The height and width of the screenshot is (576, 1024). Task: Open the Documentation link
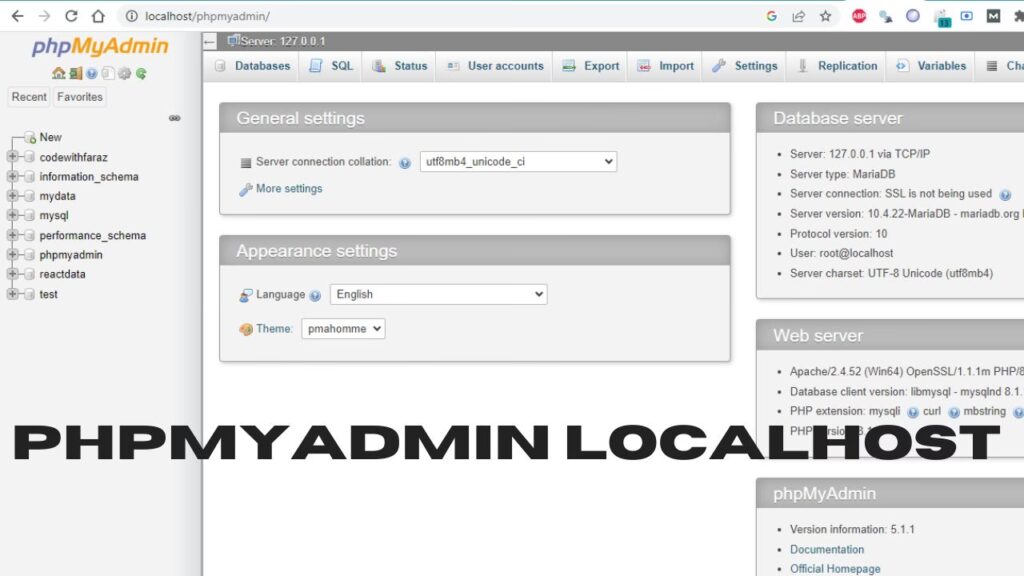click(827, 549)
